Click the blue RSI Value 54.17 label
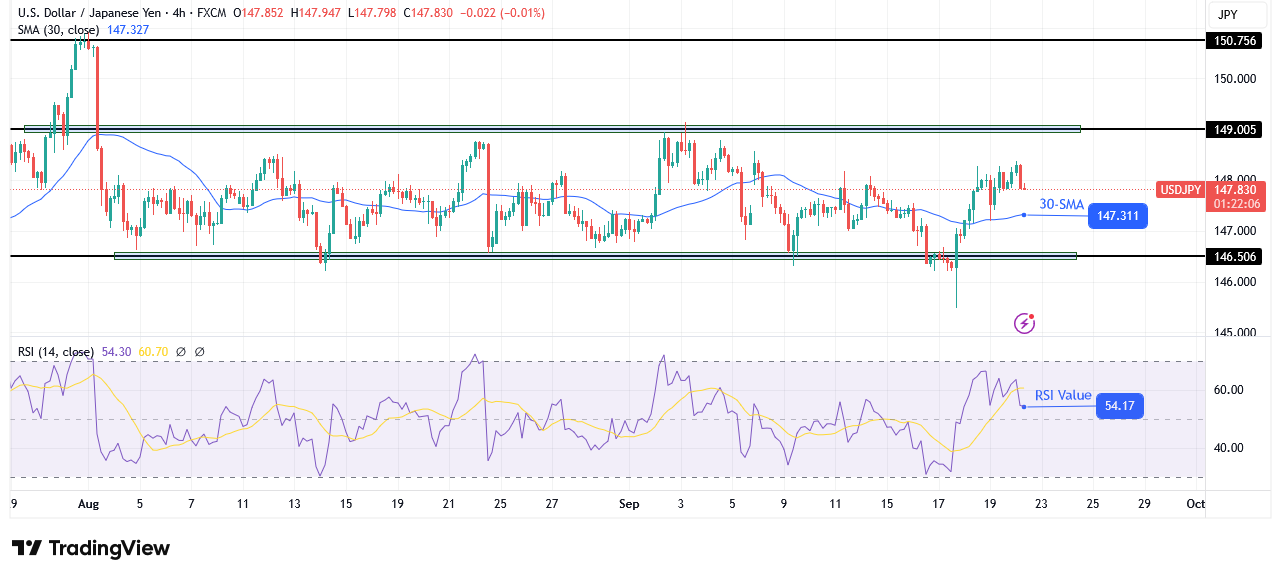The image size is (1275, 578). coord(1118,406)
